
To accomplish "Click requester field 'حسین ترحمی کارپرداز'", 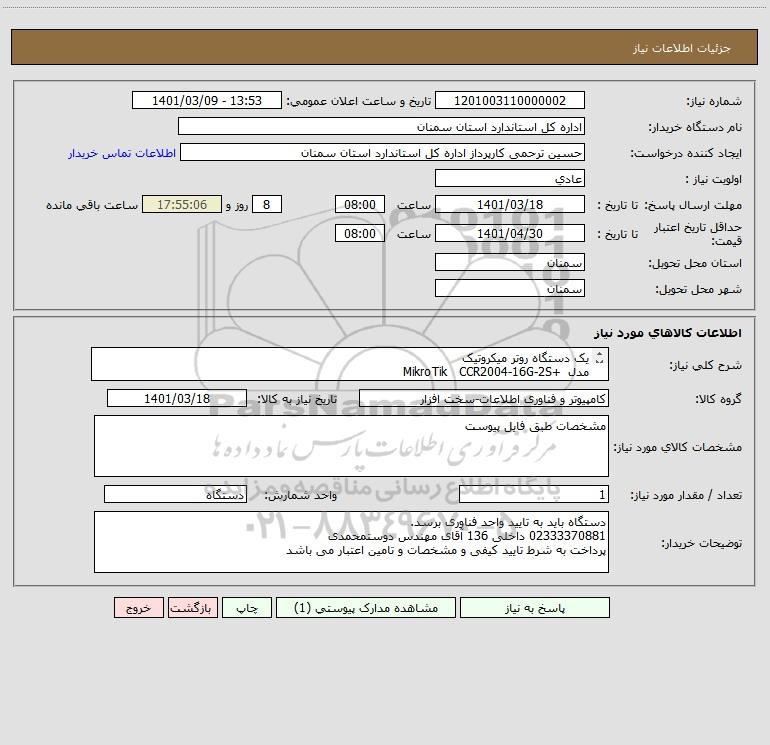I will click(382, 152).
